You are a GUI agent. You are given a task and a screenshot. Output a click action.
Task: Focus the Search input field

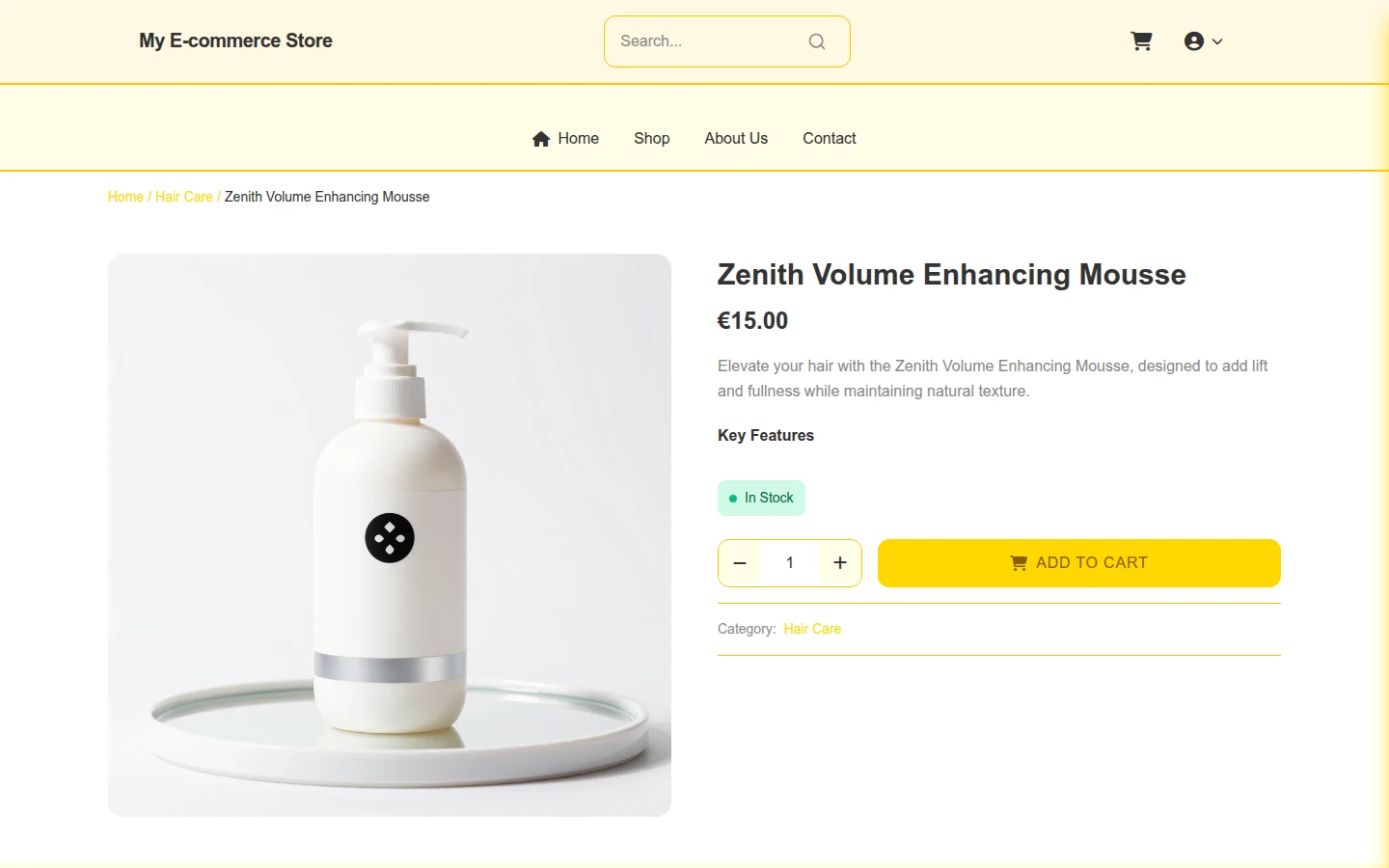709,41
